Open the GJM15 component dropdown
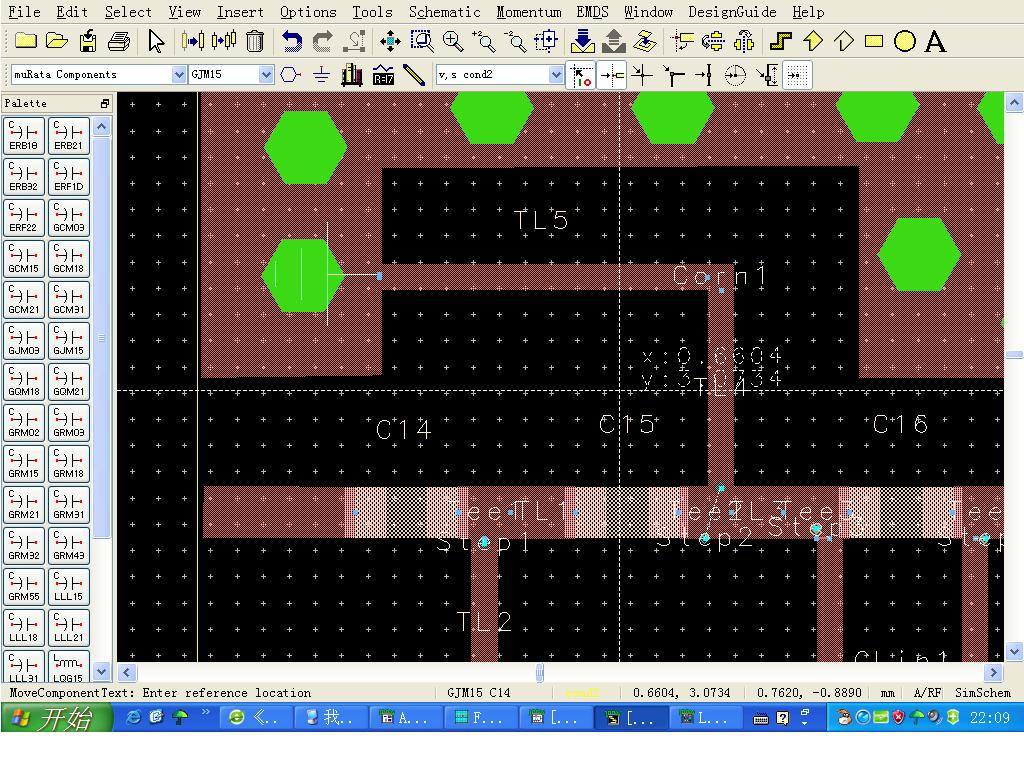Image resolution: width=1024 pixels, height=768 pixels. tap(266, 74)
